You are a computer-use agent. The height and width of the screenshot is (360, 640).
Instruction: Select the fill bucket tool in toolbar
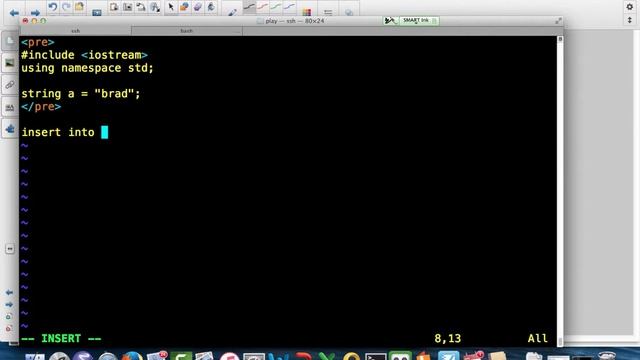pos(211,7)
